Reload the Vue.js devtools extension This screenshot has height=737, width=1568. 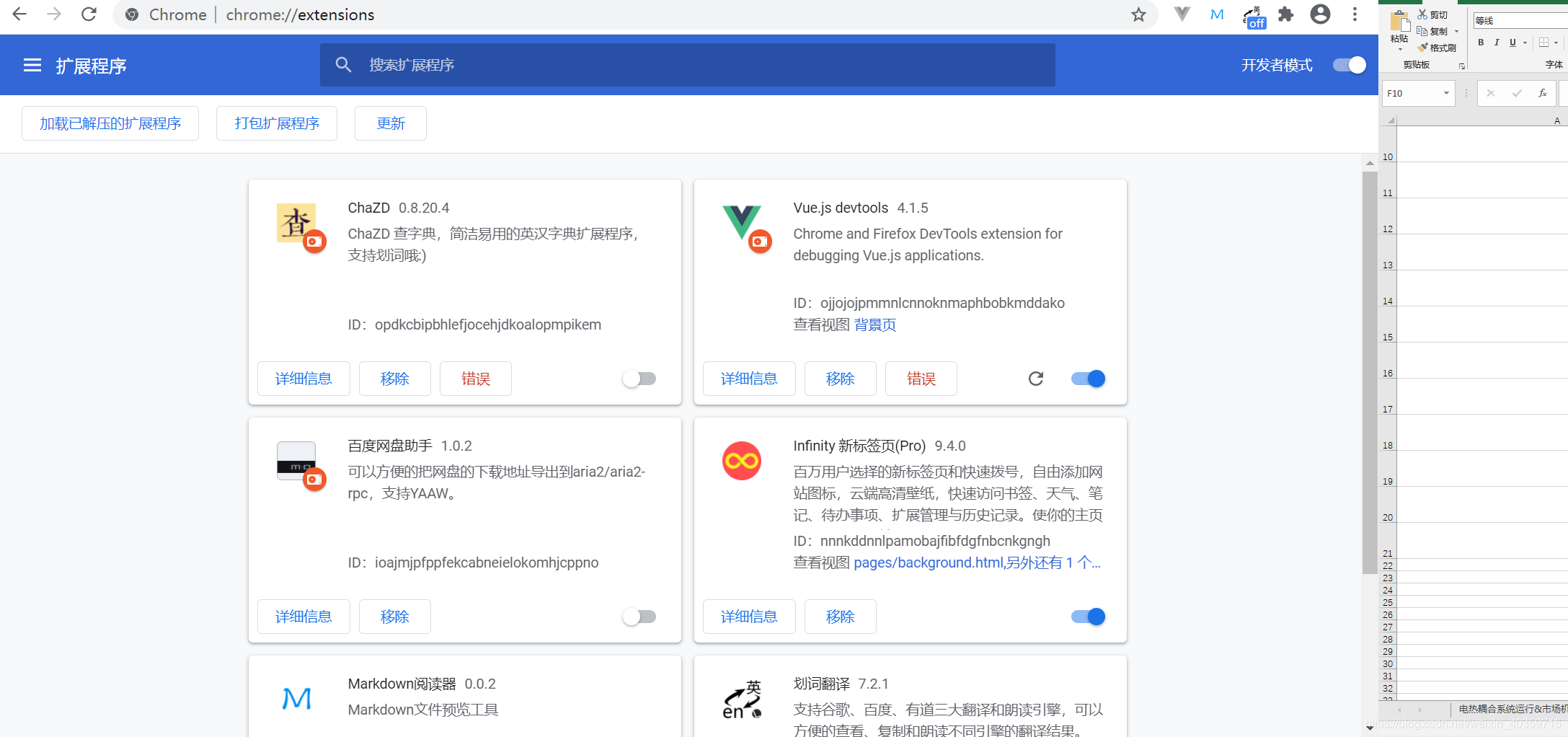[1036, 379]
